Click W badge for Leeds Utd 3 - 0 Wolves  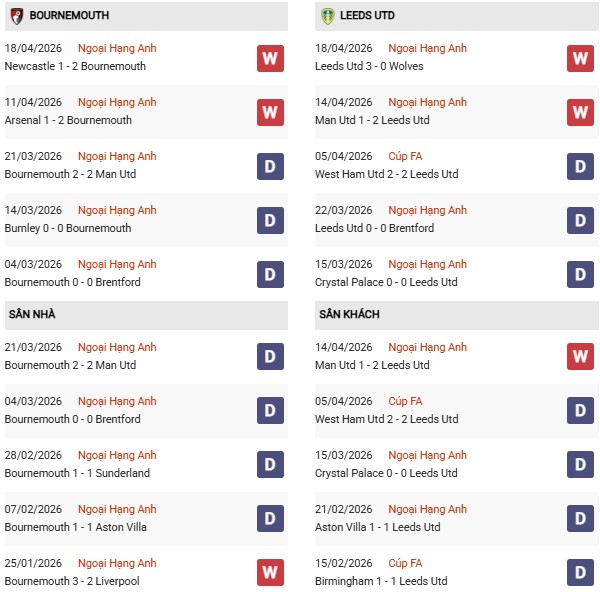[x=581, y=58]
